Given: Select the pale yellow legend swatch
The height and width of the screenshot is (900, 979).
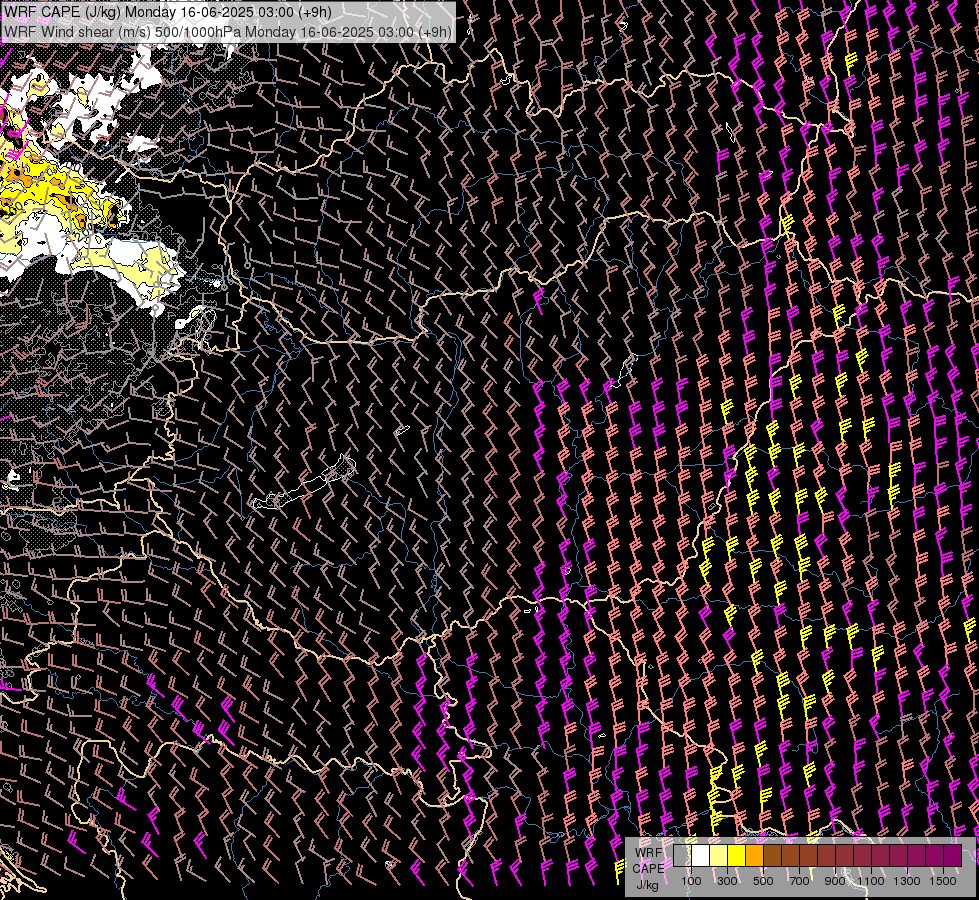Looking at the screenshot, I should click(x=719, y=855).
